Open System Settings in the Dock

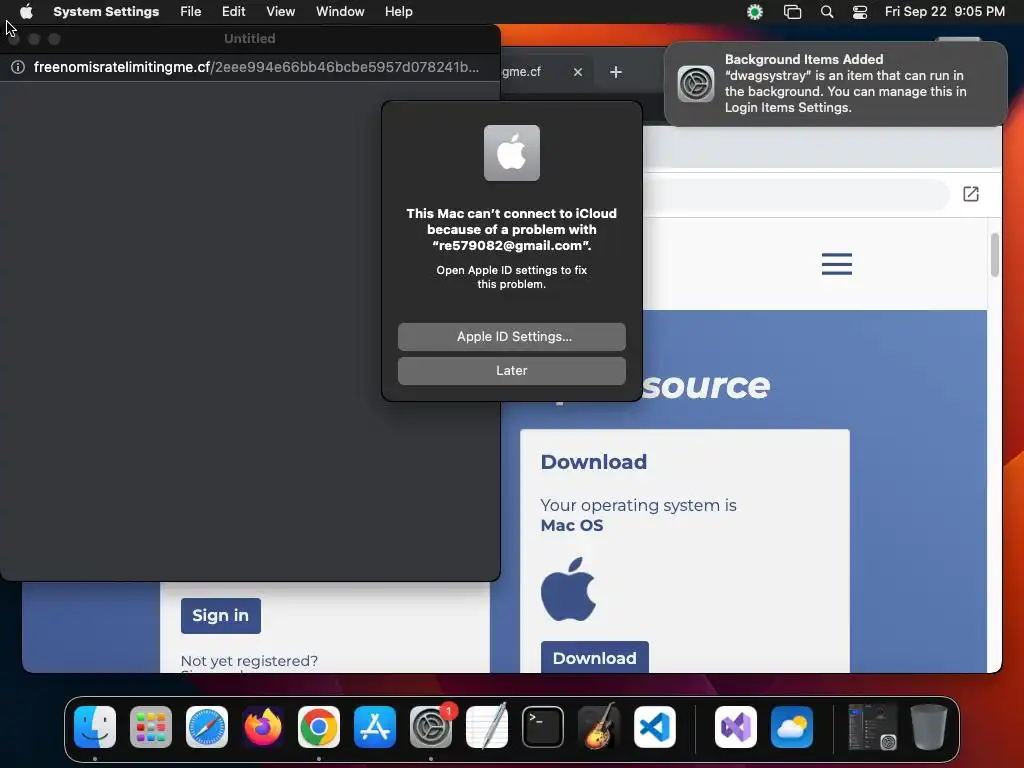point(431,727)
